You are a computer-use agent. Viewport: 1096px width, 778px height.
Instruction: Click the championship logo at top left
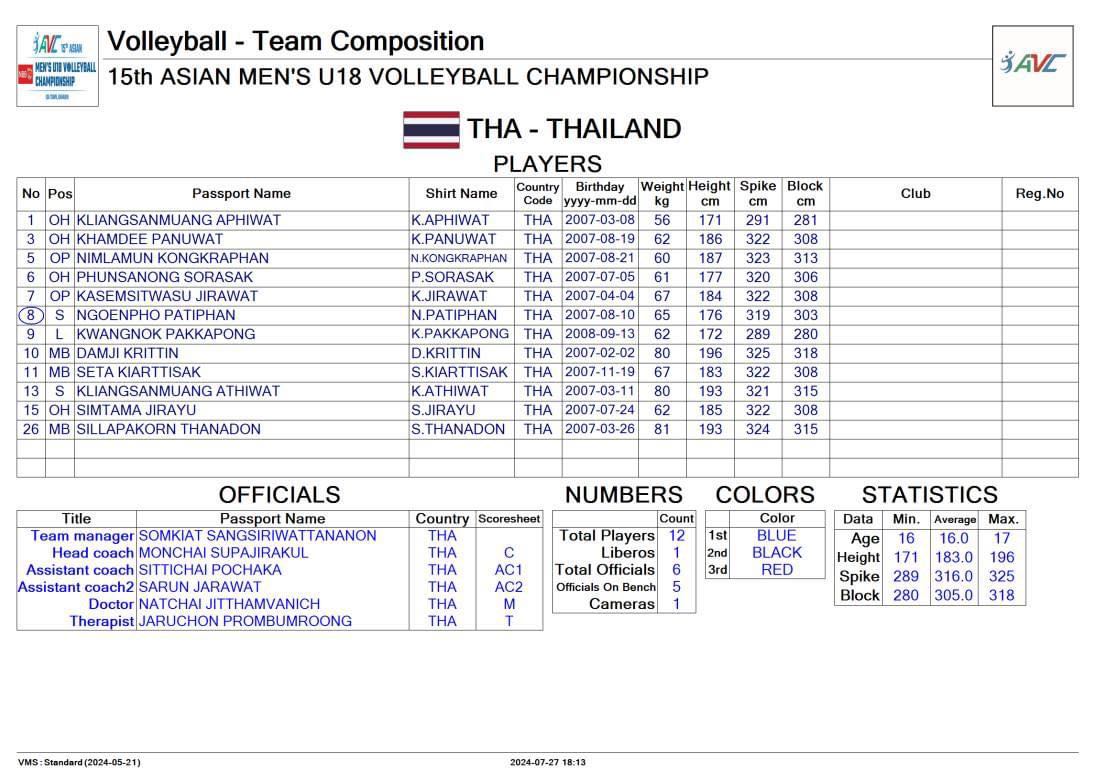tap(58, 66)
